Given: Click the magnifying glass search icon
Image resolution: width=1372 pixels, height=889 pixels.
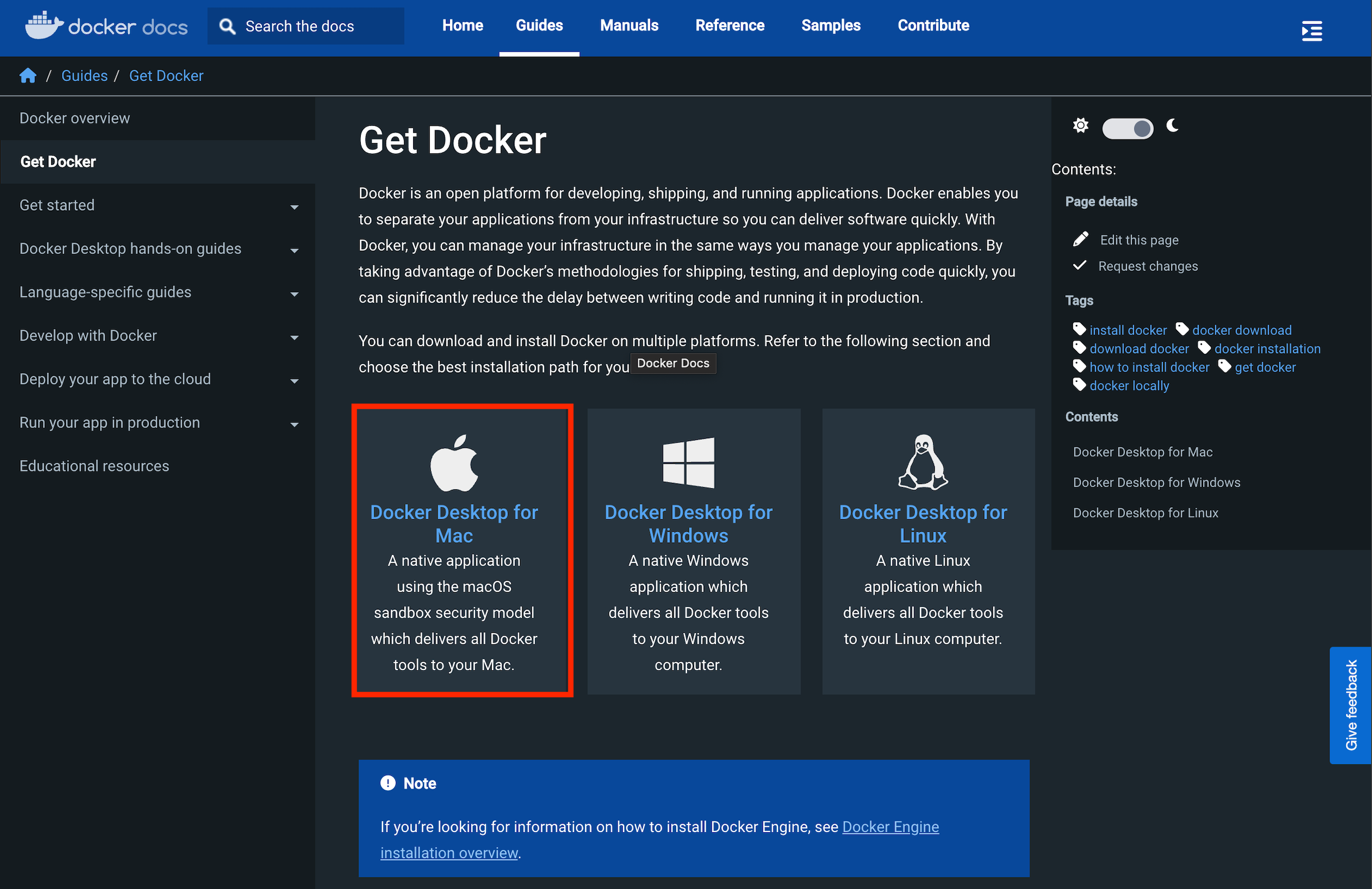Looking at the screenshot, I should coord(227,26).
